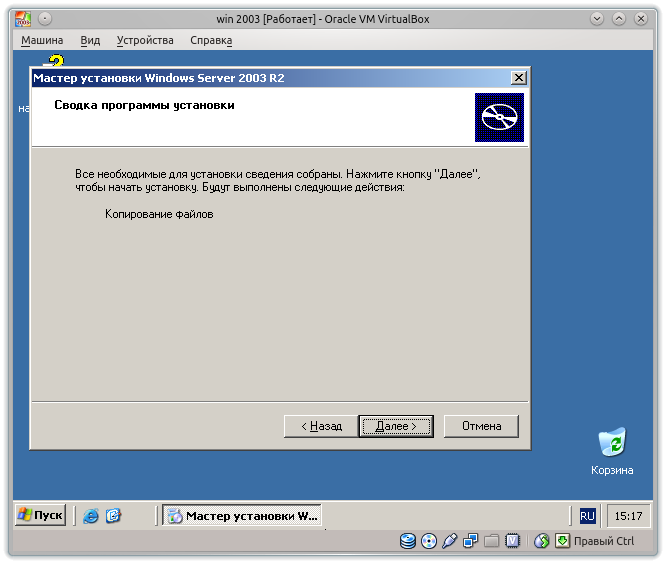The image size is (666, 564).
Task: Click the mouse integration status icon
Action: click(542, 541)
